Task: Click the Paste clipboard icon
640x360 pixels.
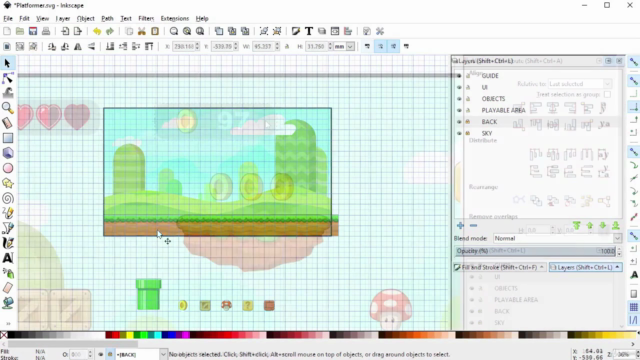Action: pyautogui.click(x=155, y=31)
